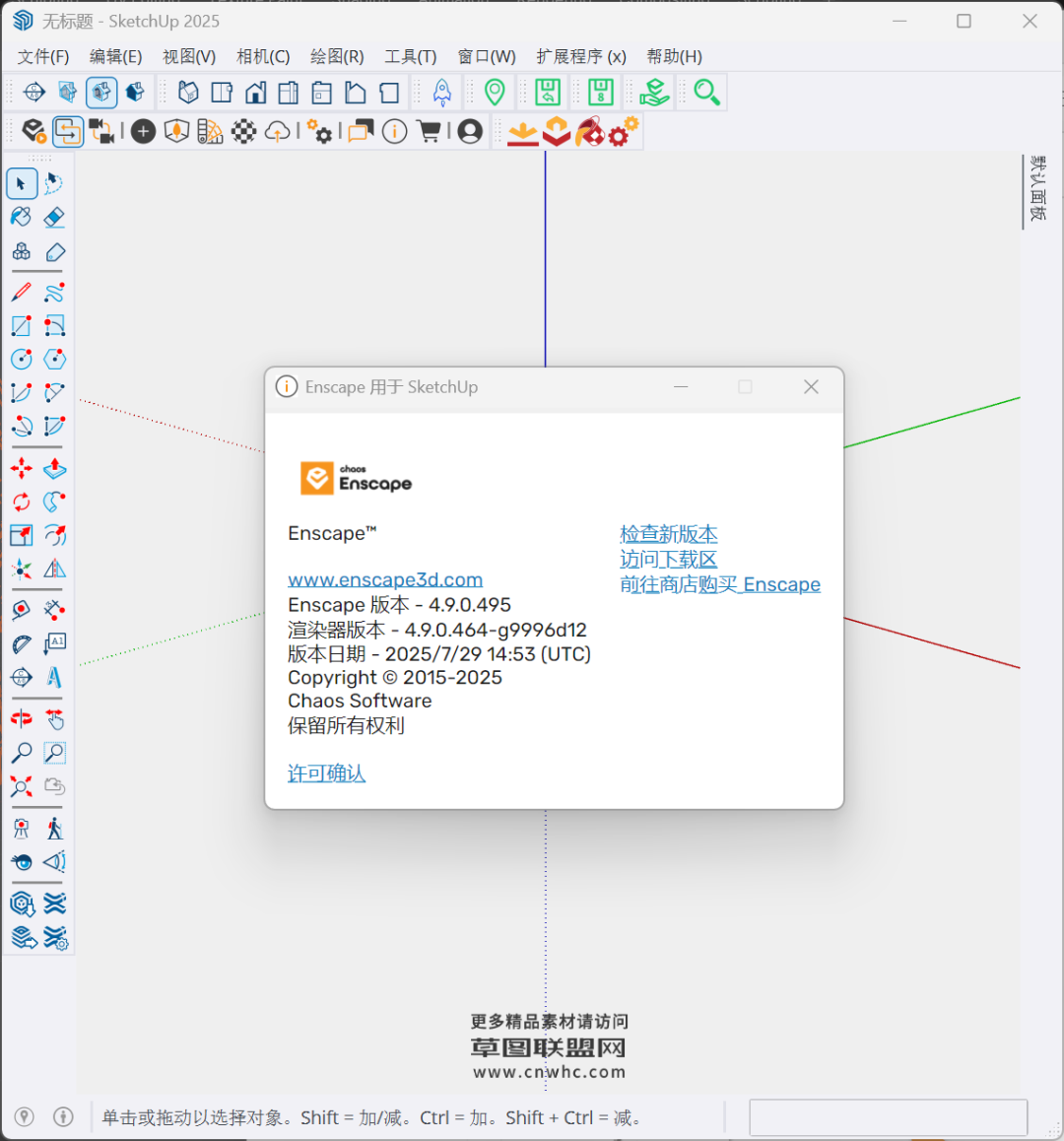Click the Enscape synchronize views camera icon
This screenshot has width=1064, height=1141.
coord(101,132)
